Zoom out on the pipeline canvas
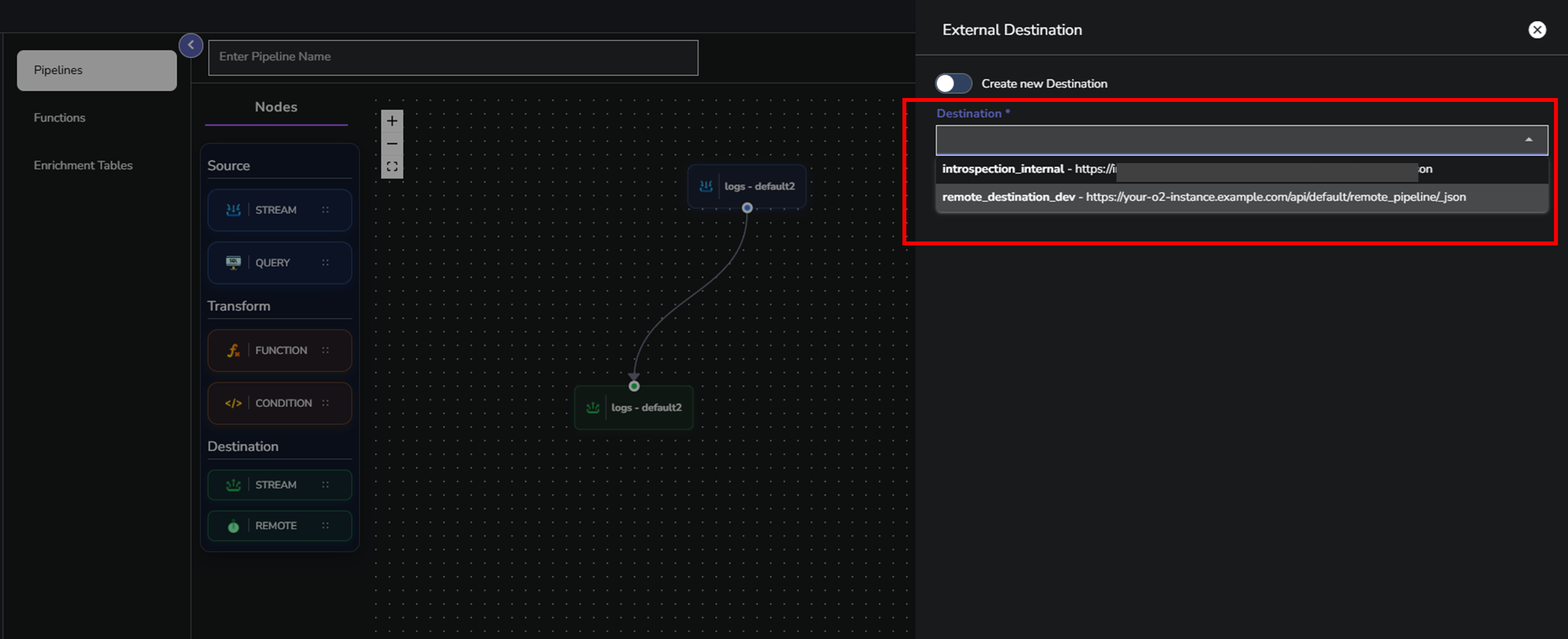 [x=392, y=144]
